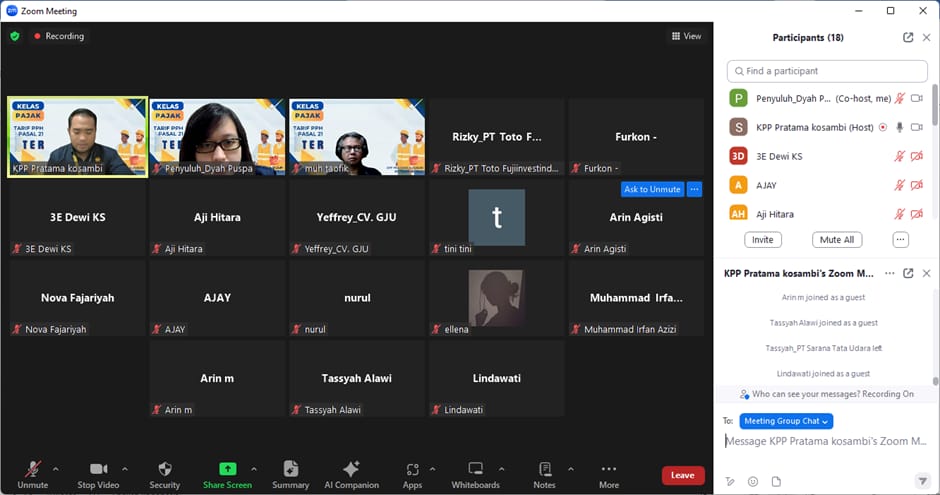The width and height of the screenshot is (940, 495).
Task: Expand audio options arrow next to Unmute
Action: (x=55, y=469)
